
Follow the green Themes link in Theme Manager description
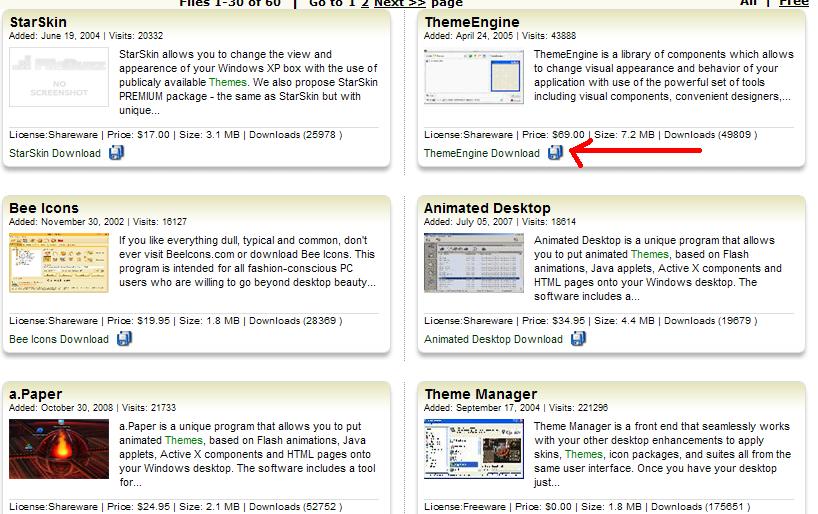click(584, 455)
